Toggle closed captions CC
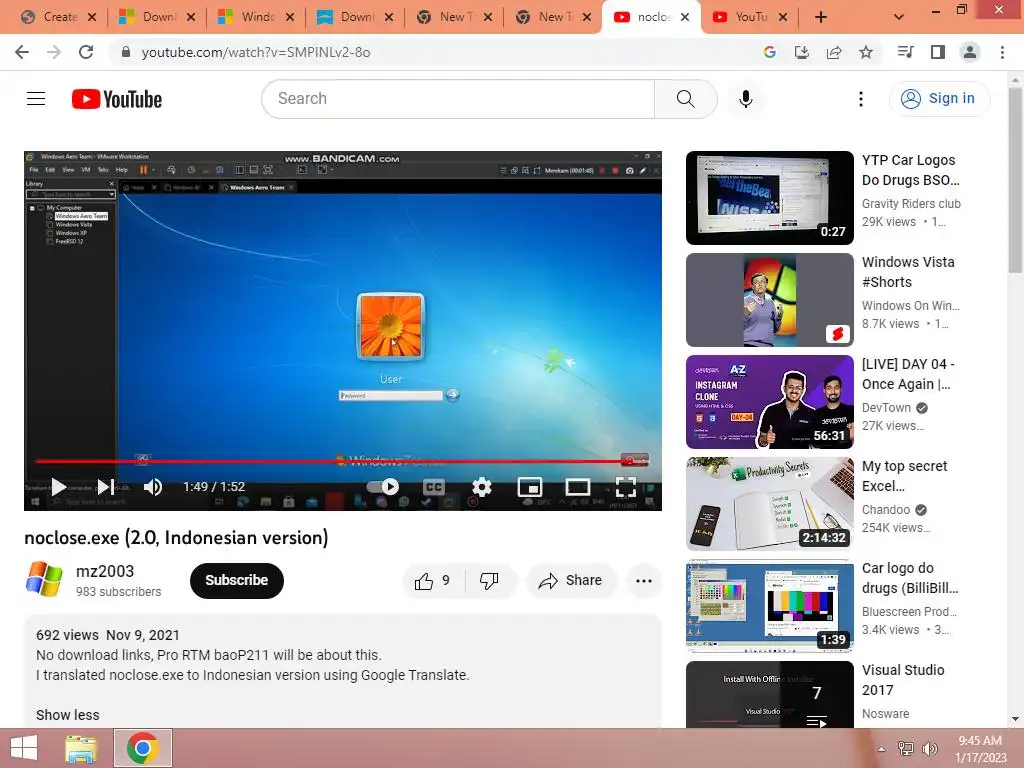Image resolution: width=1024 pixels, height=768 pixels. [x=434, y=487]
